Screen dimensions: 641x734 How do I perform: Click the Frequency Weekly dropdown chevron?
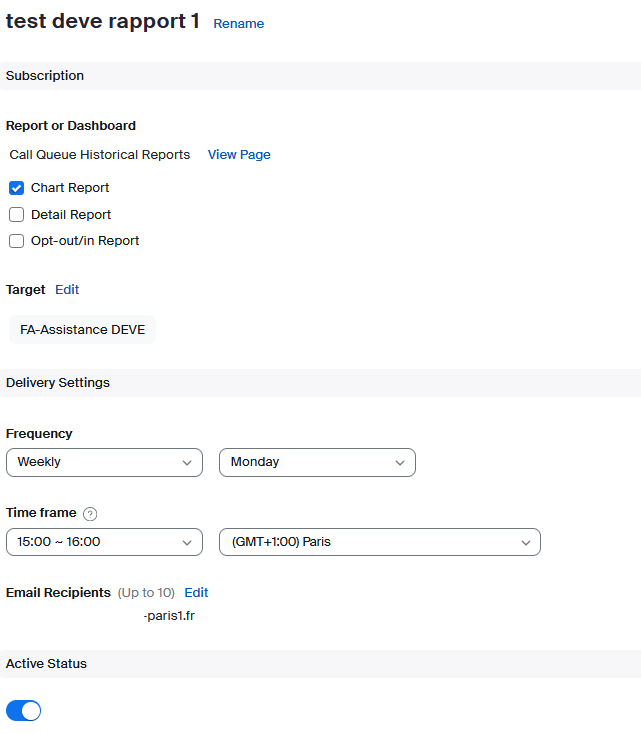pyautogui.click(x=187, y=463)
